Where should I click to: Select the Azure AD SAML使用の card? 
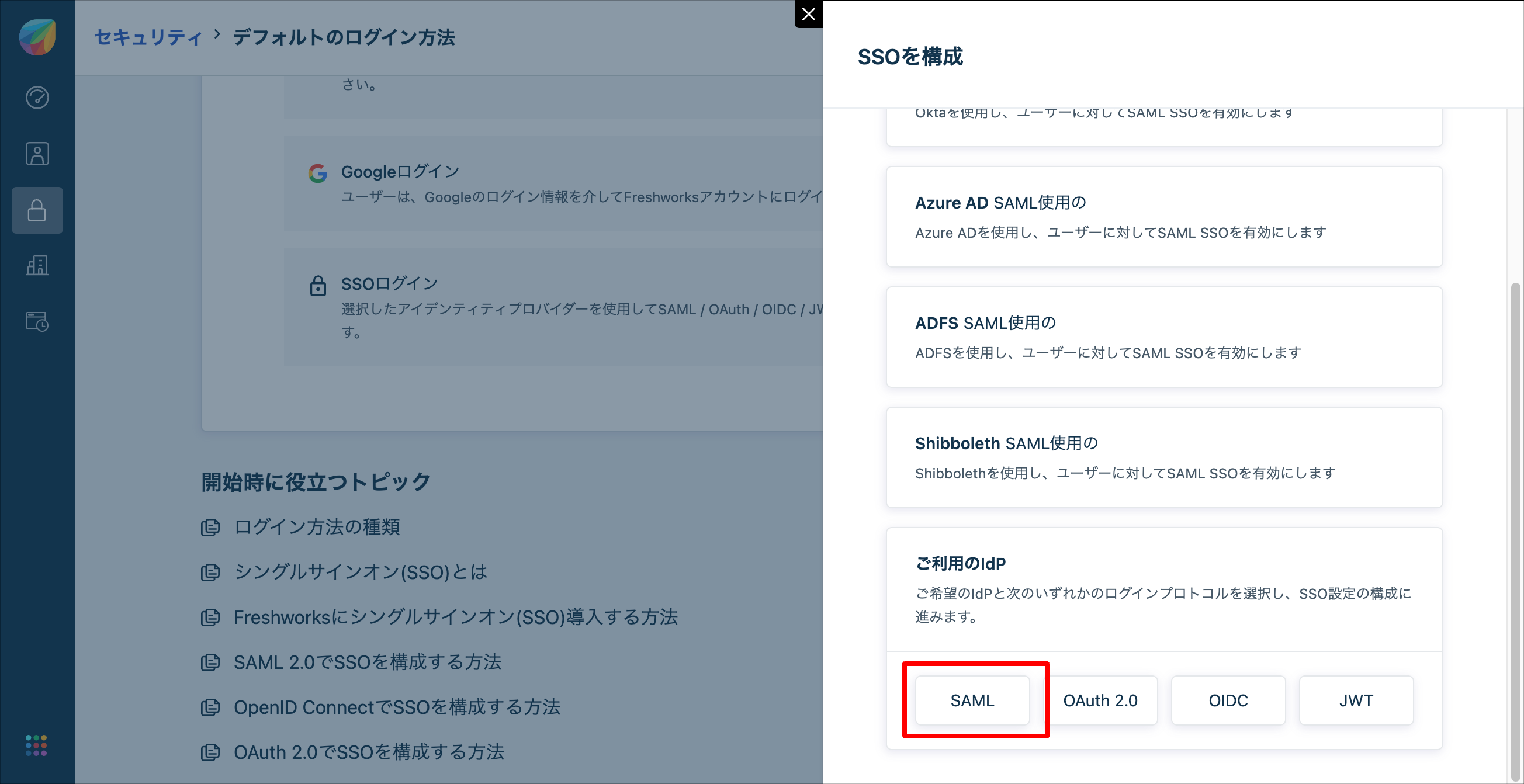tap(1164, 216)
